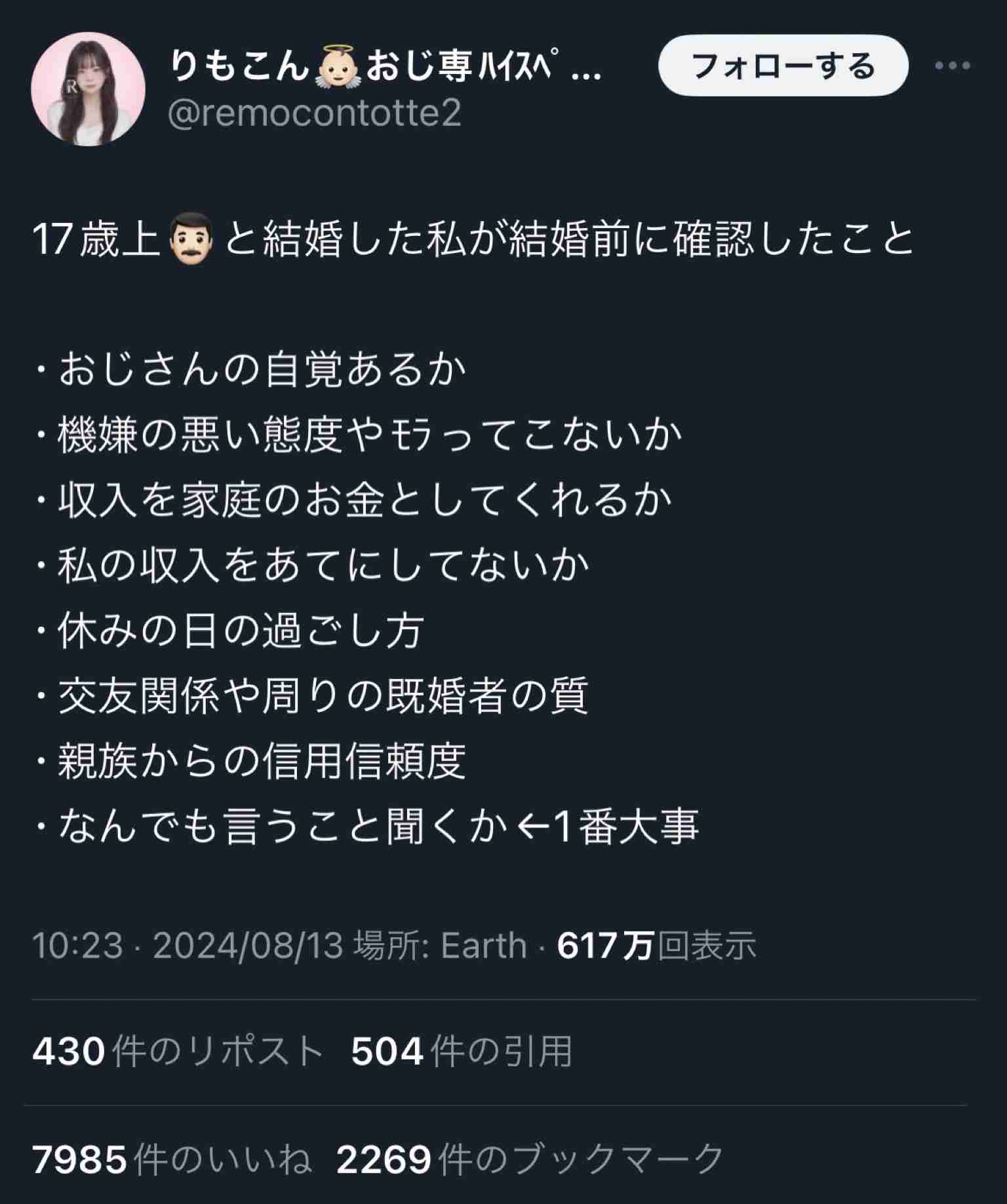Click the フォローする follow button
Screen dimensions: 1007x1204
[783, 66]
